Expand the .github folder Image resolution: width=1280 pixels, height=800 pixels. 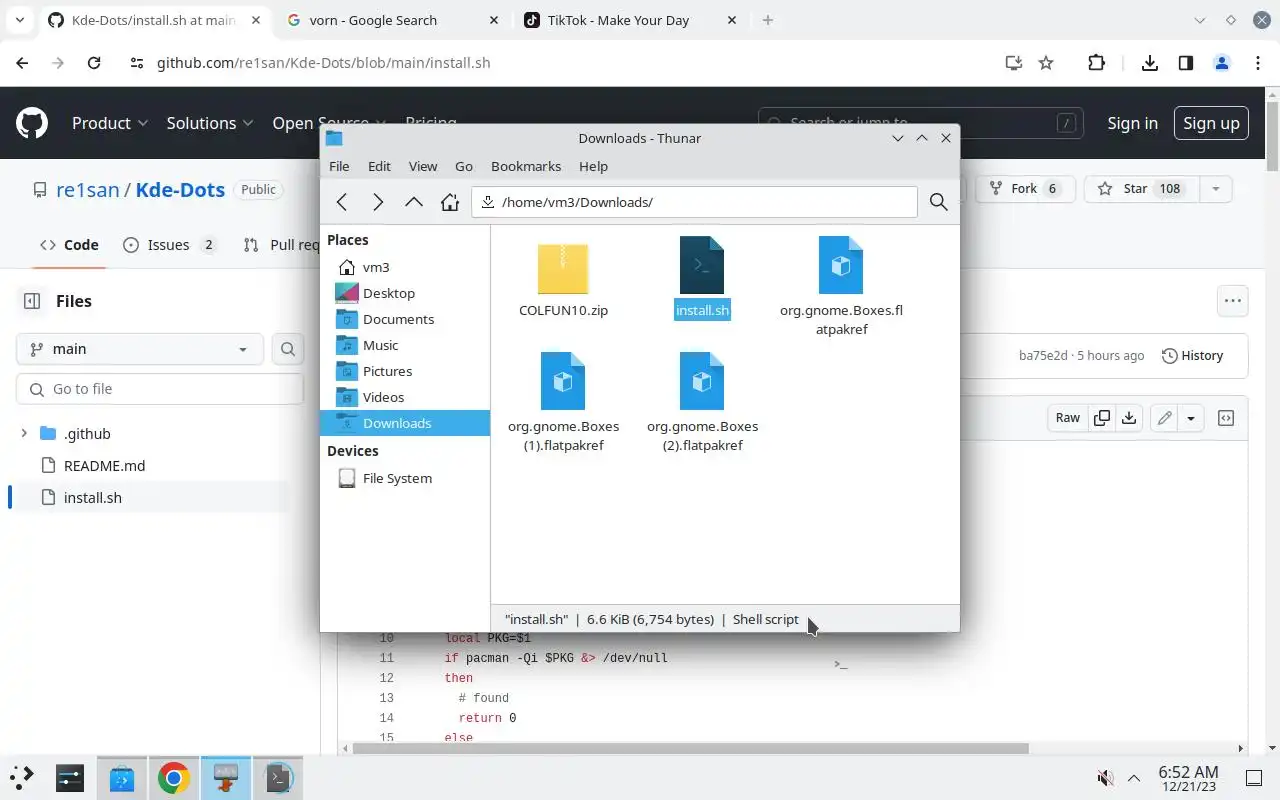pyautogui.click(x=24, y=433)
